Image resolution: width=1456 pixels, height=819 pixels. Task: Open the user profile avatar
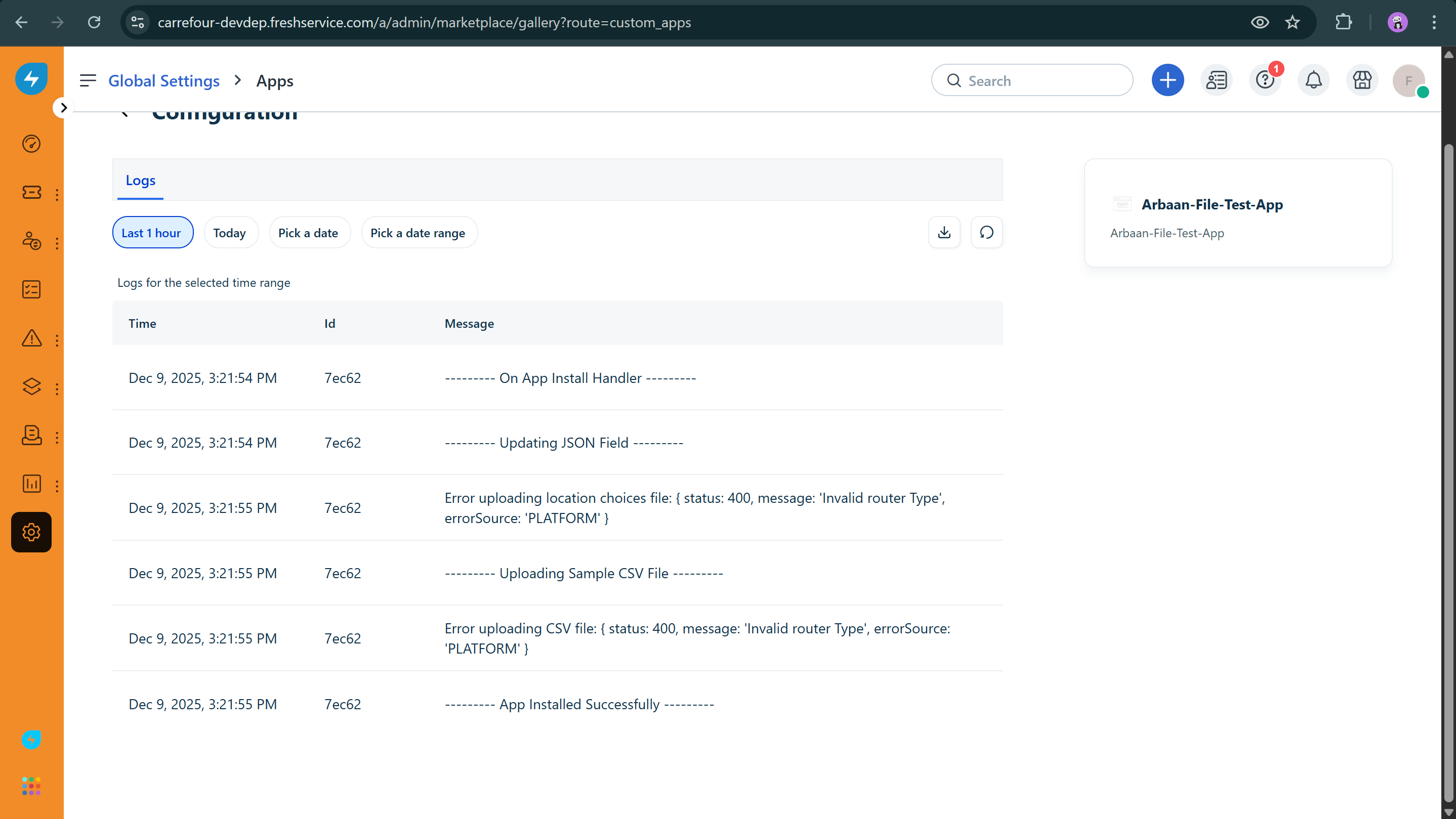coord(1408,80)
